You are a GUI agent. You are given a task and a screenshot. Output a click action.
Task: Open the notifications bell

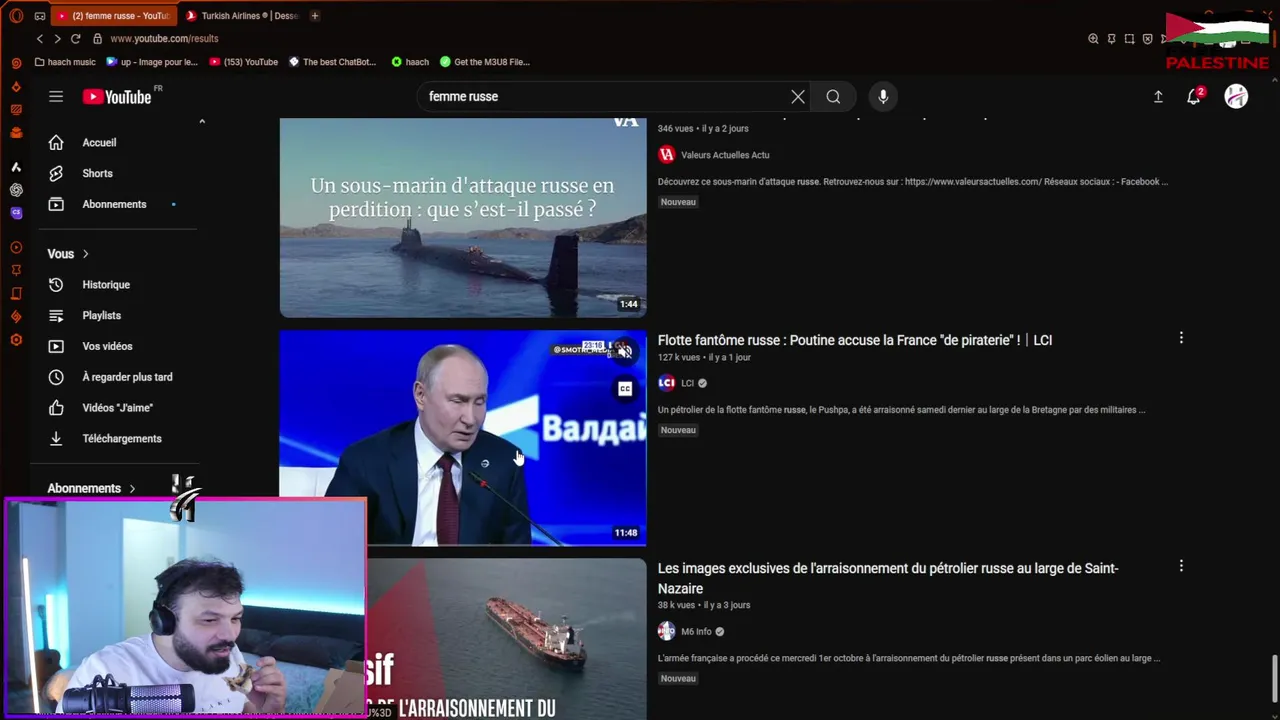pyautogui.click(x=1194, y=96)
